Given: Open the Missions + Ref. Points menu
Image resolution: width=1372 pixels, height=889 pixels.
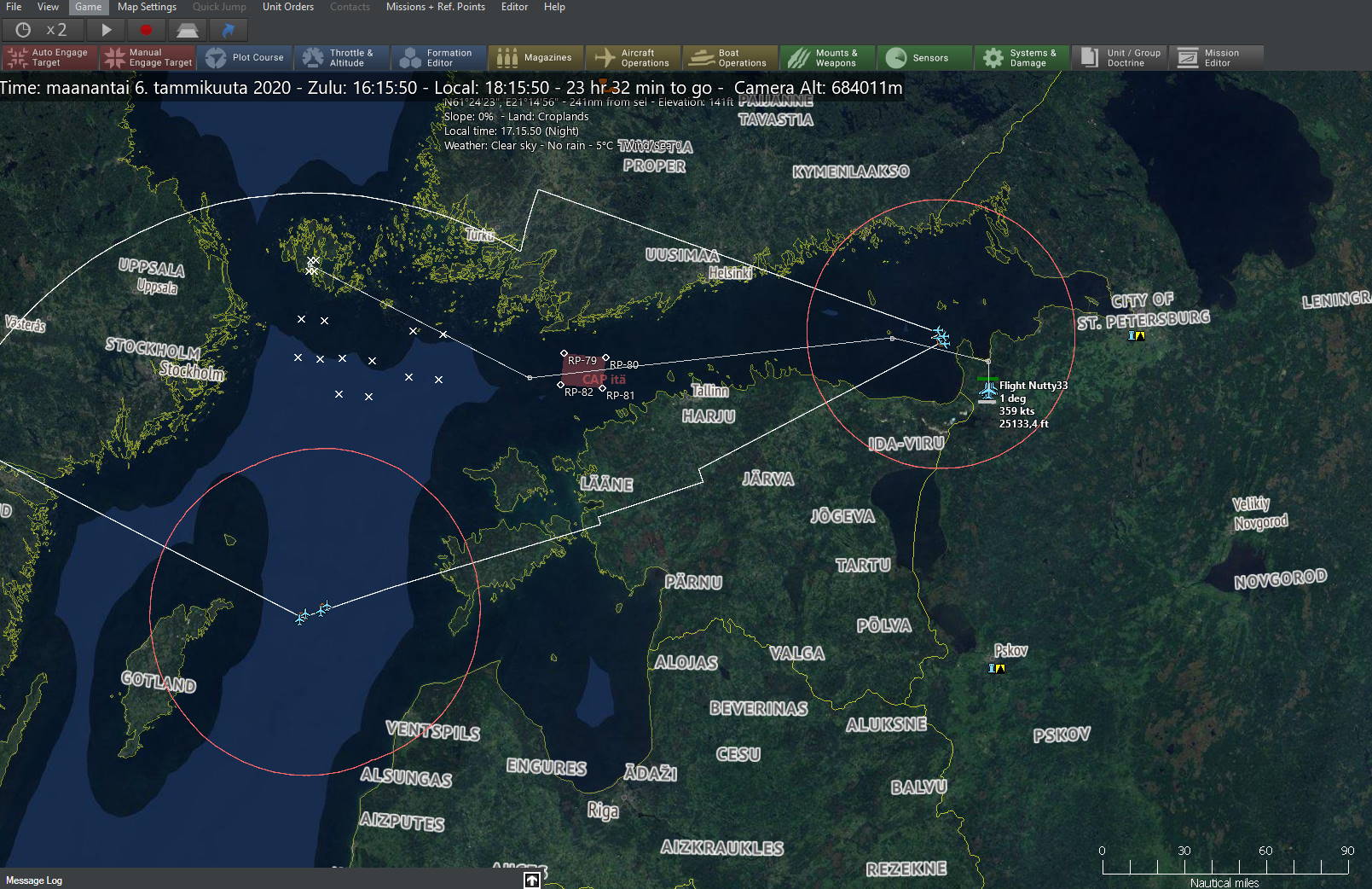Looking at the screenshot, I should click(x=435, y=7).
